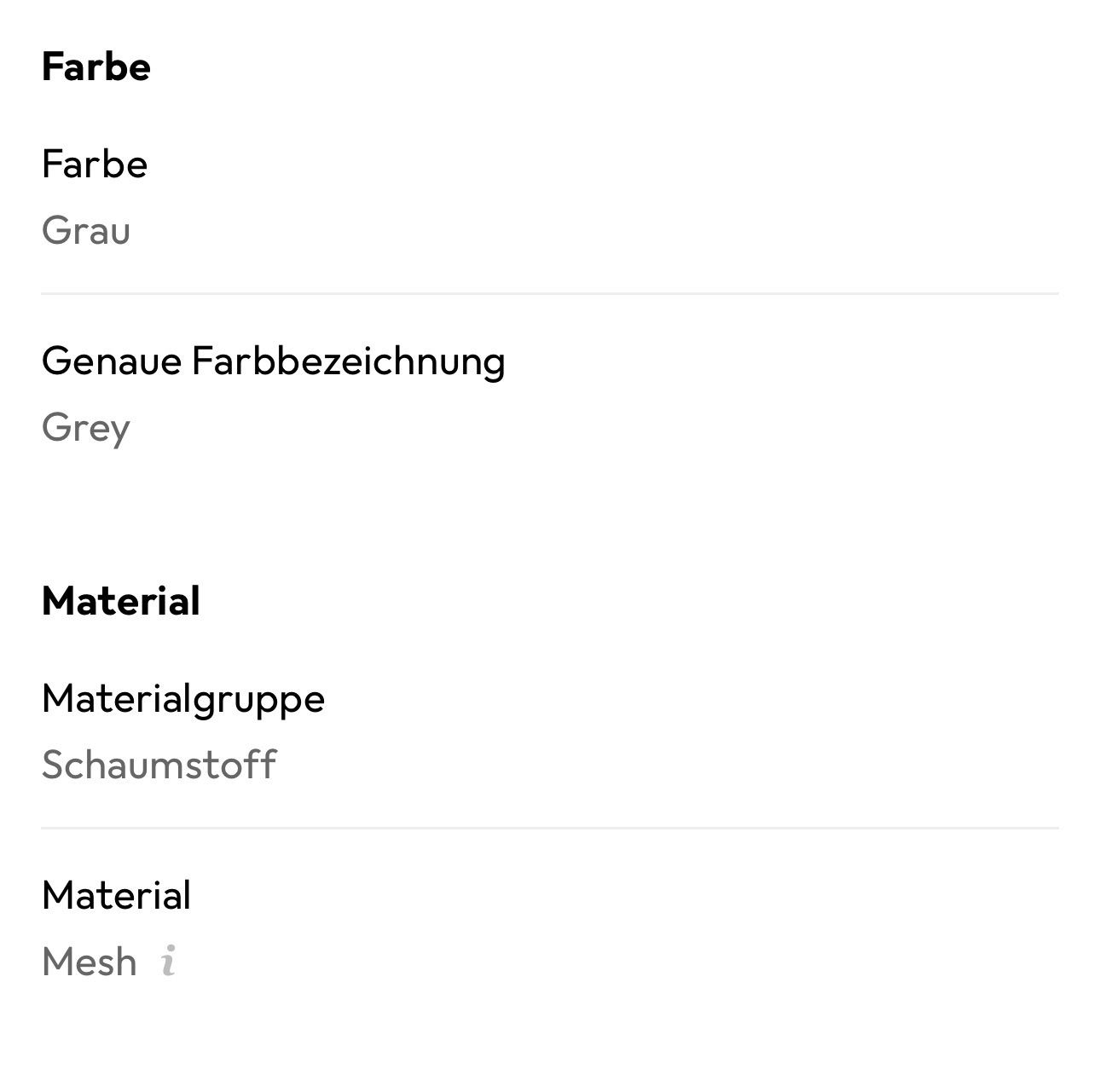The height and width of the screenshot is (1092, 1100).
Task: Select the Material attribute label above Mesh
Action: click(117, 895)
